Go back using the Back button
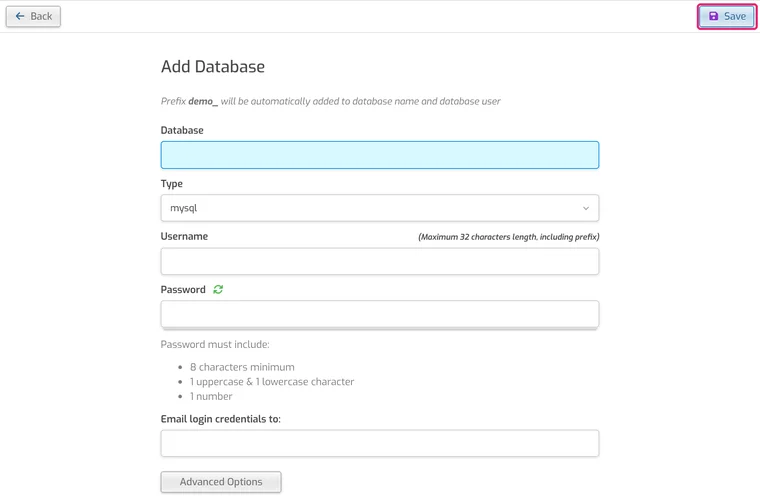This screenshot has width=760, height=497. [x=33, y=16]
